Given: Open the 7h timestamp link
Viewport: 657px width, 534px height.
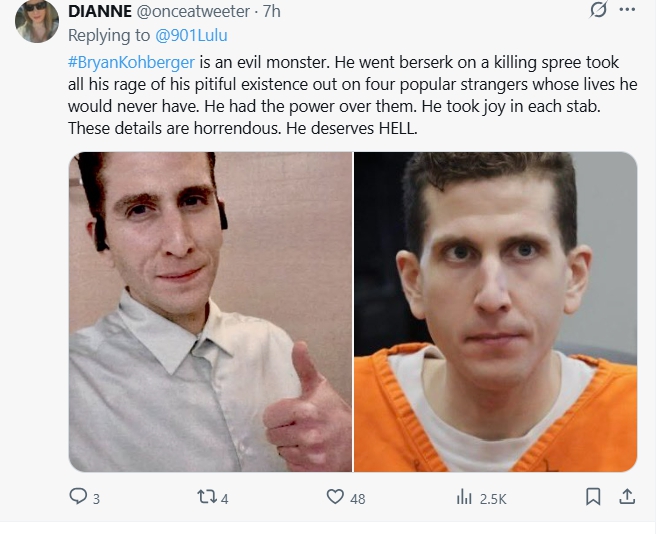Looking at the screenshot, I should tap(272, 11).
